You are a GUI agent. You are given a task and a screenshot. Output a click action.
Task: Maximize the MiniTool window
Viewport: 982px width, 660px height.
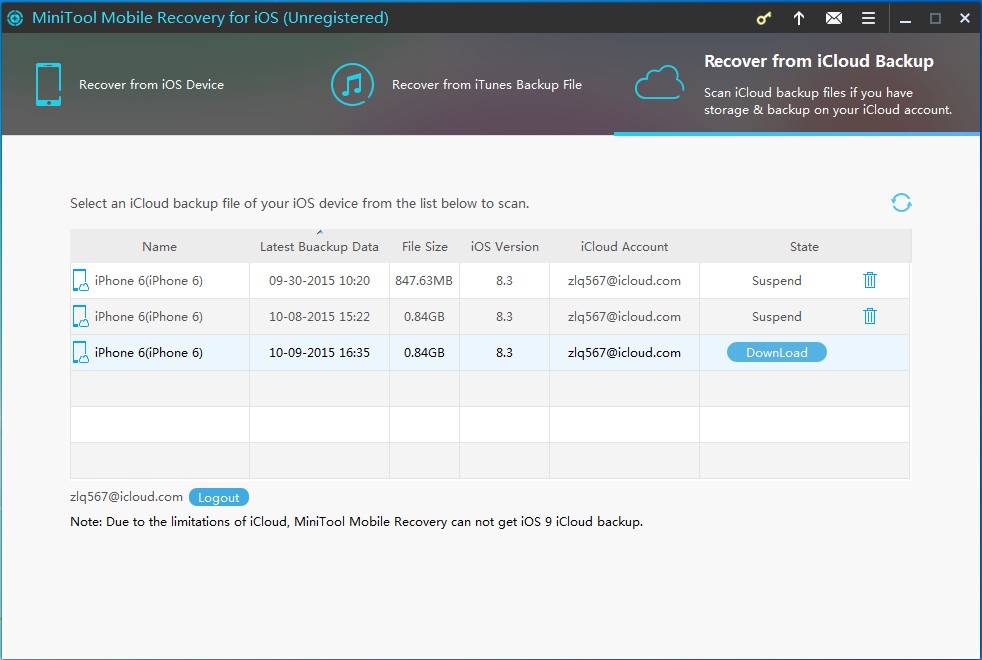point(935,18)
